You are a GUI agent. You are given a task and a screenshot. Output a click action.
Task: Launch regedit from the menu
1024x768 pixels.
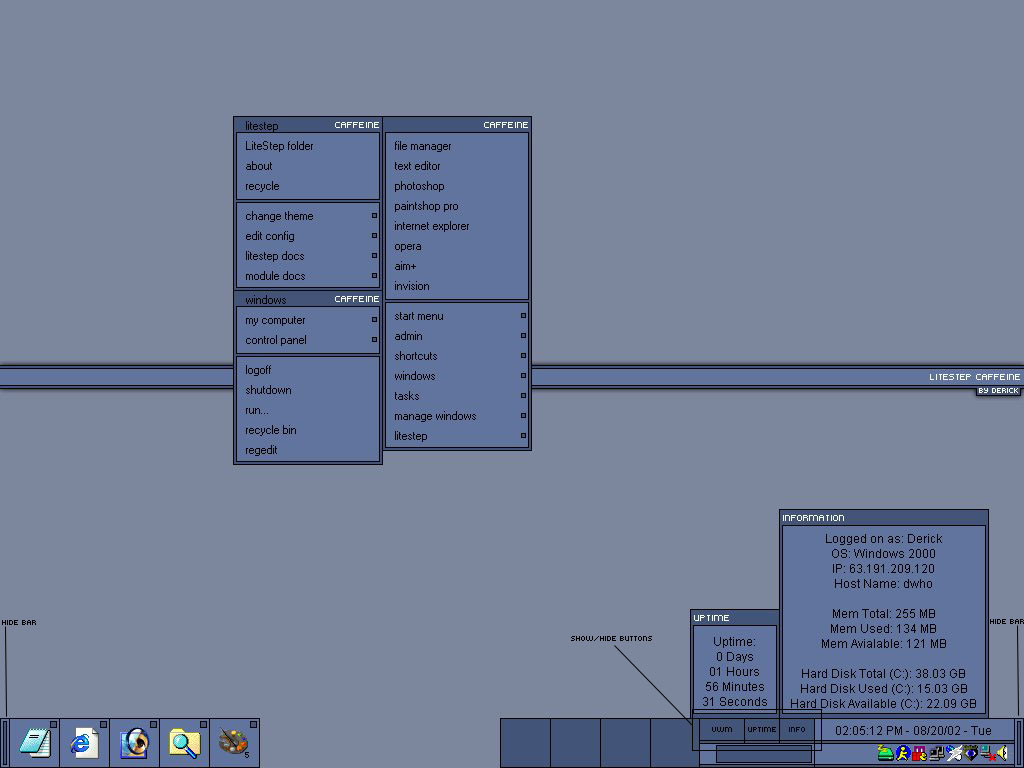(308, 450)
